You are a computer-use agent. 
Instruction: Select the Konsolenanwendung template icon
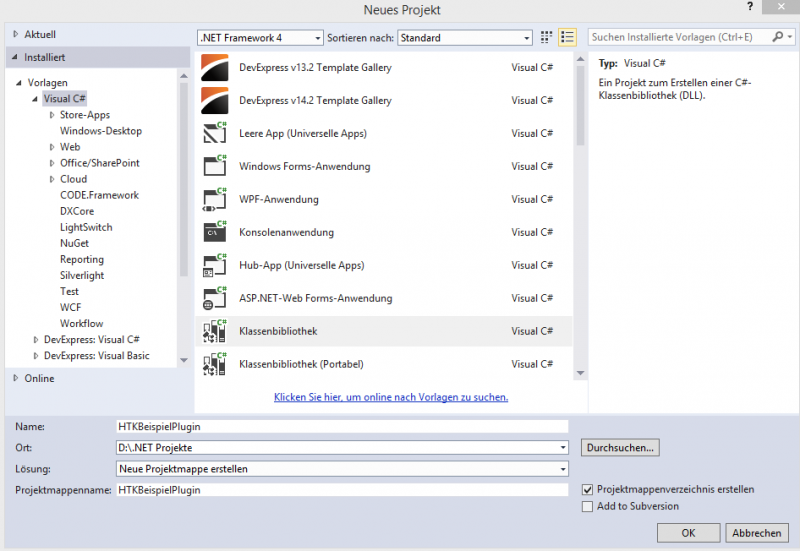click(215, 232)
